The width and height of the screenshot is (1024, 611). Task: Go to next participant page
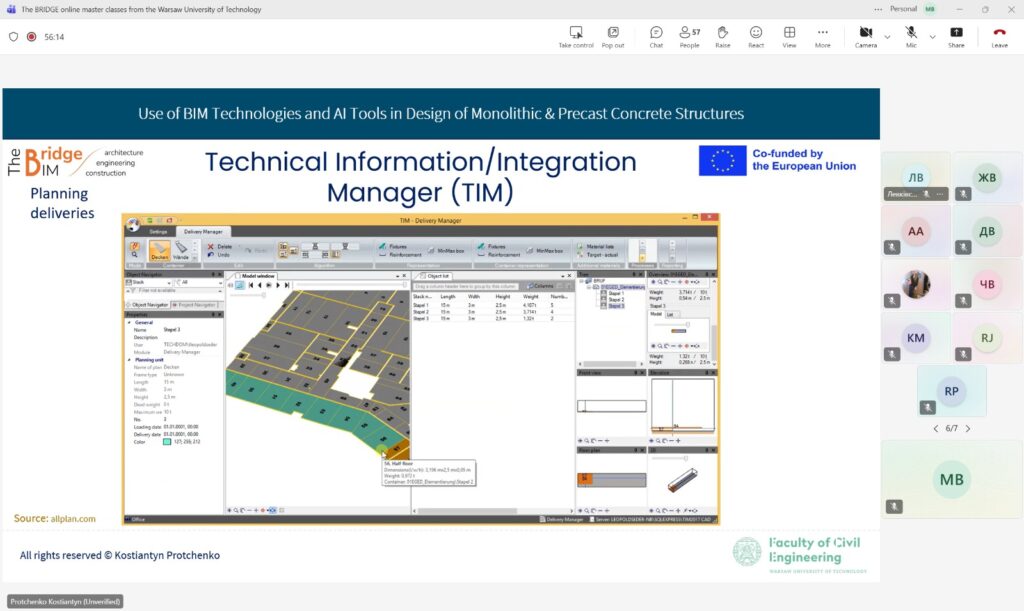[968, 428]
